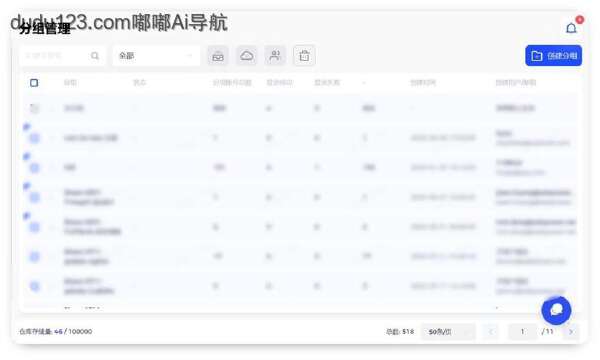Viewport: 600px width, 360px height.
Task: Click the users toolbar icon
Action: pos(275,56)
